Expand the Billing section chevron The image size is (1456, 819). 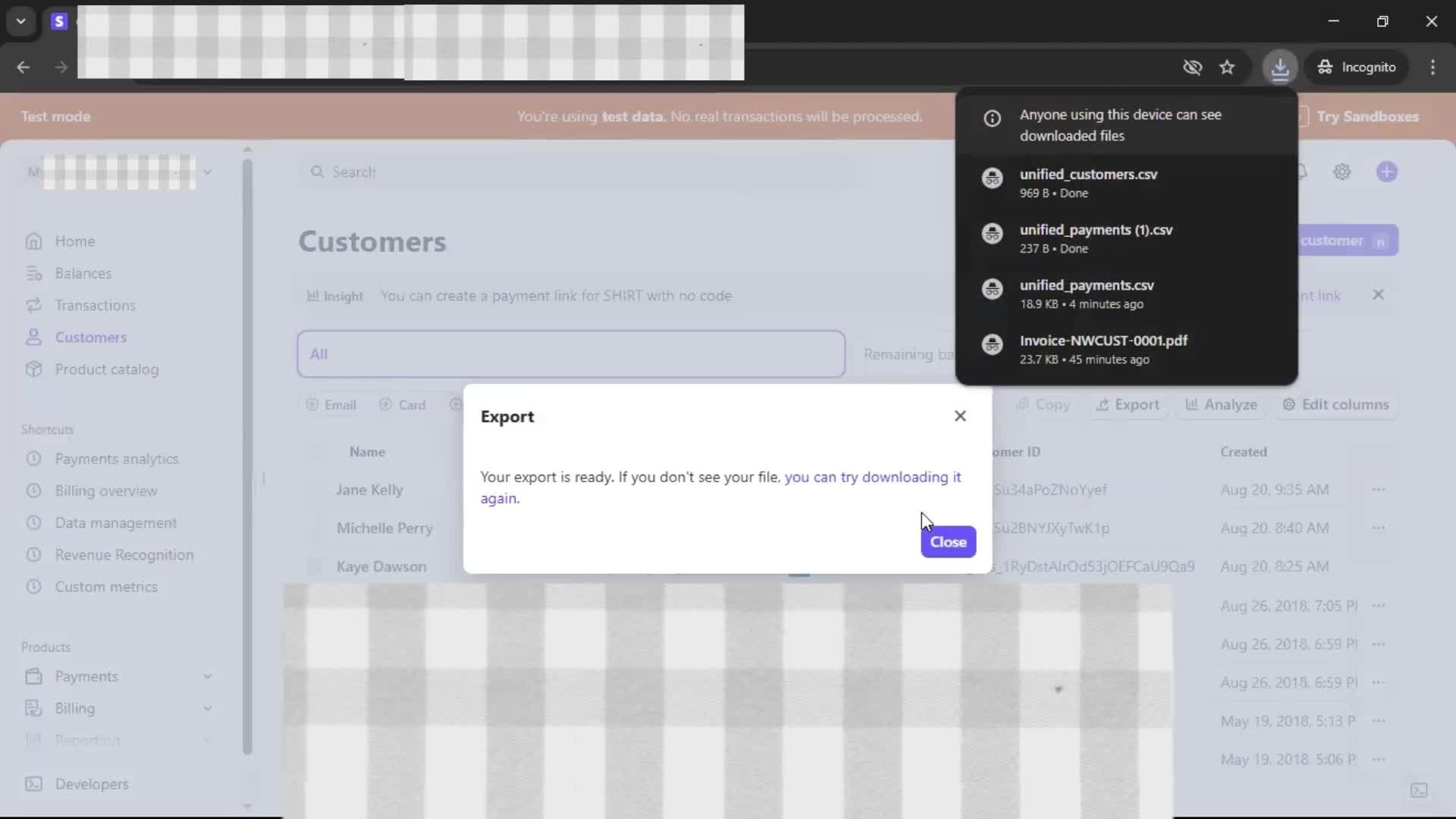(207, 708)
